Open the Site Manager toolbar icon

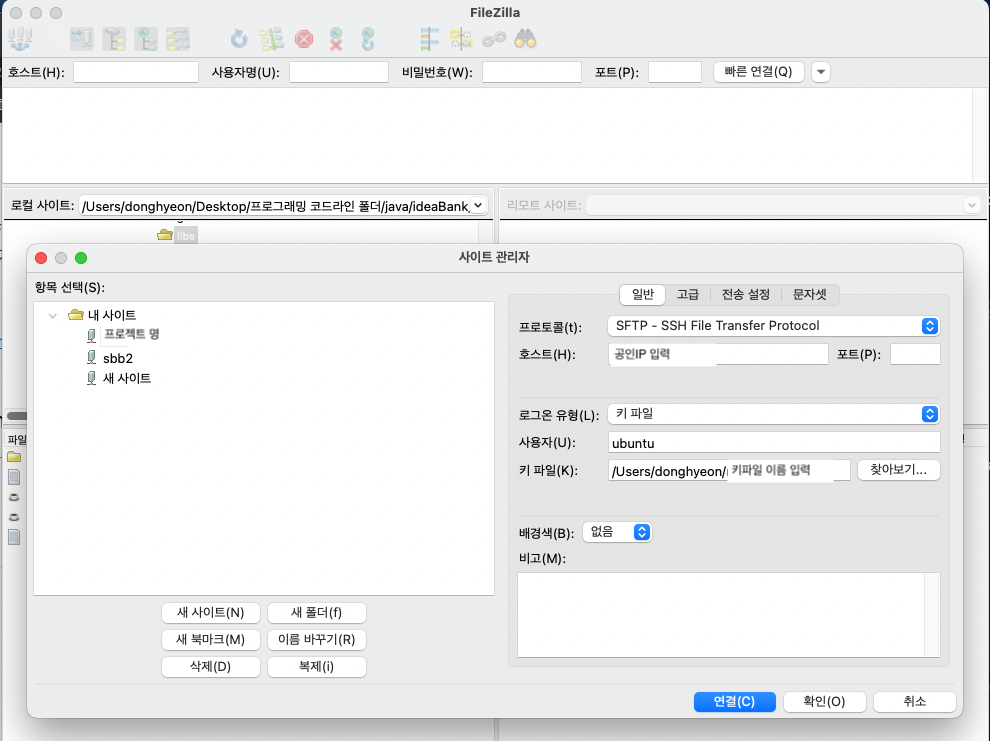coord(20,39)
